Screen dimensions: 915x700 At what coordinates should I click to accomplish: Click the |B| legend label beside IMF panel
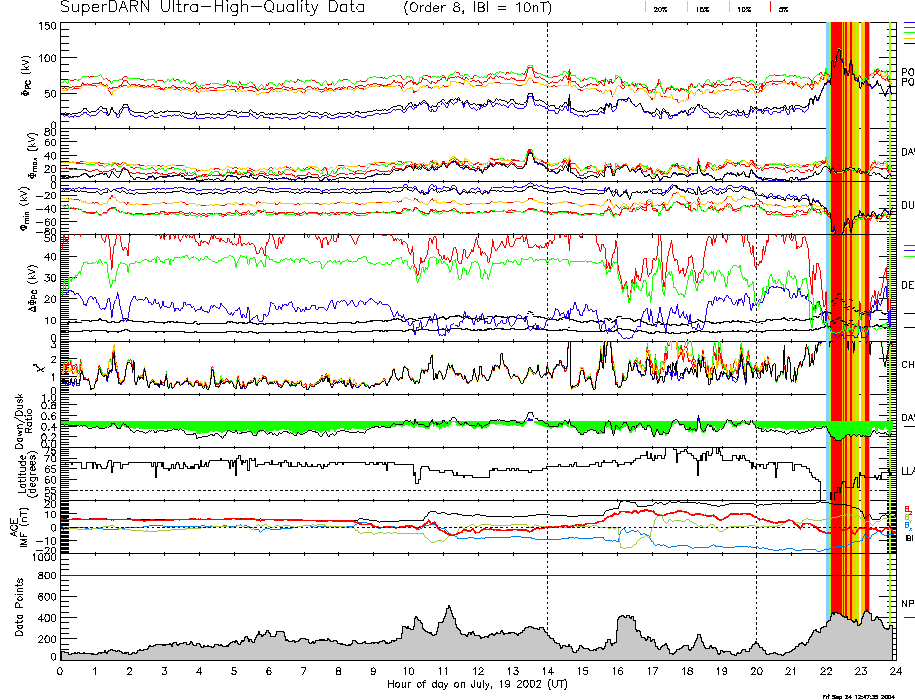pos(909,538)
